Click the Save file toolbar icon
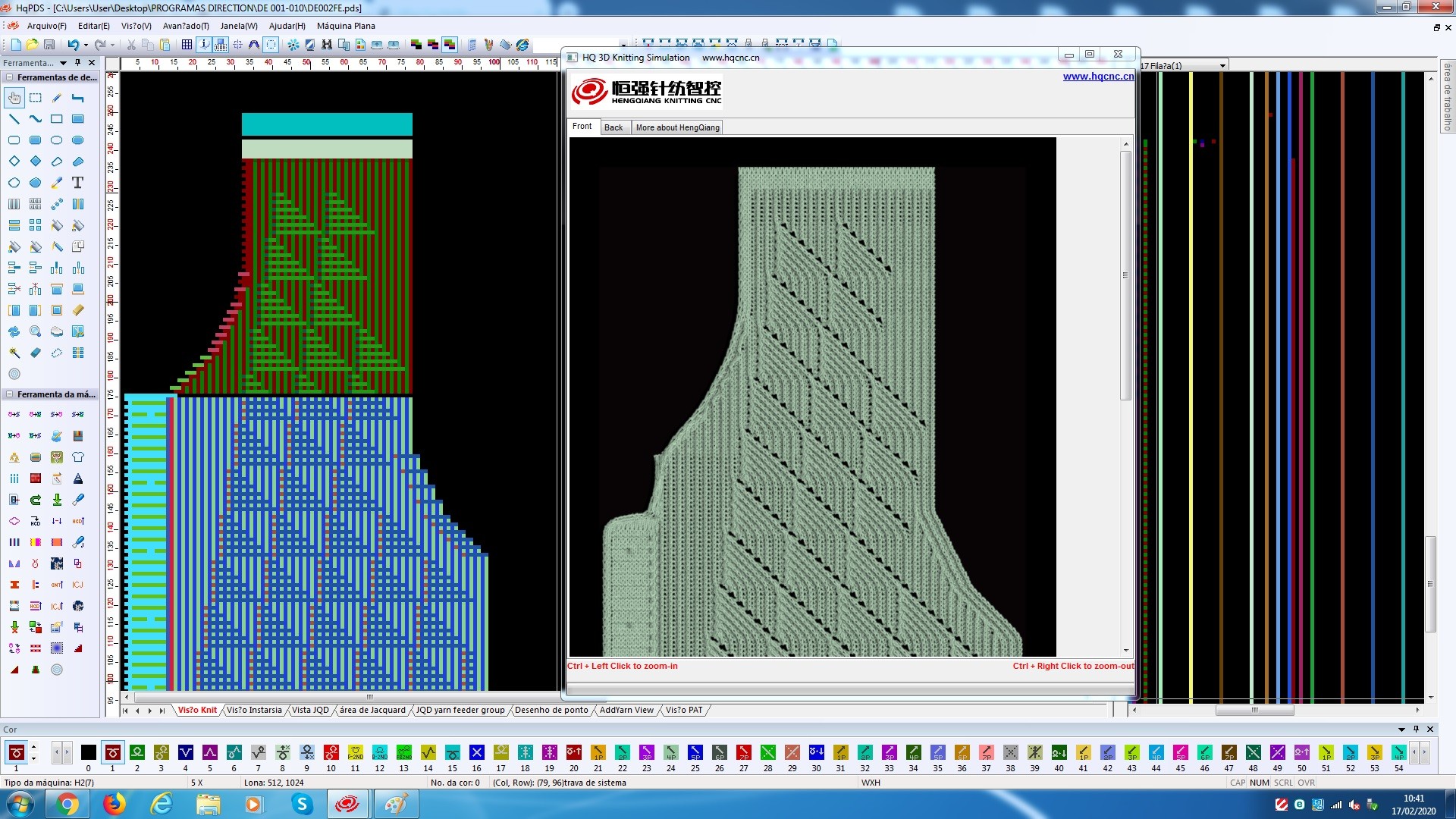Image resolution: width=1456 pixels, height=819 pixels. pyautogui.click(x=49, y=45)
